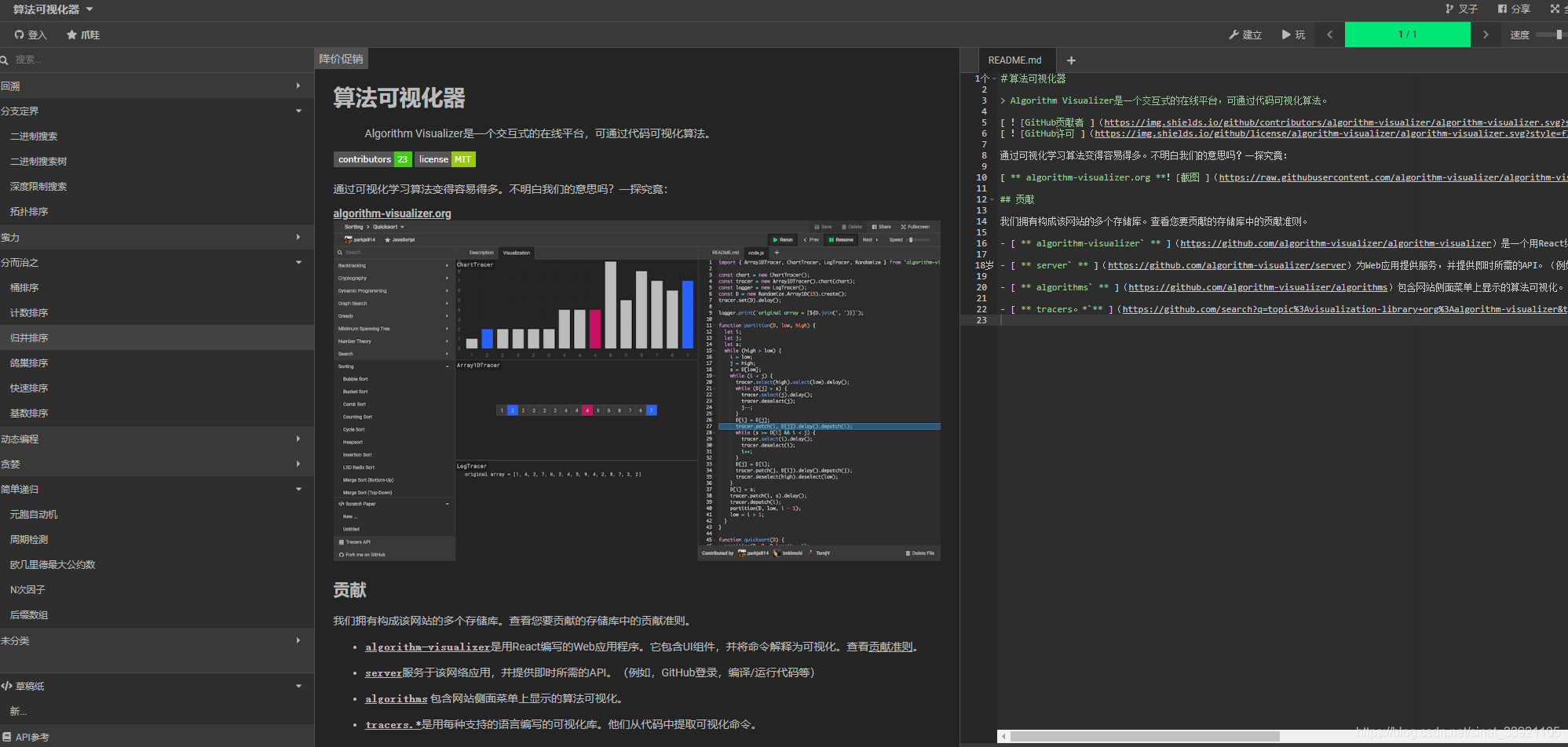Expand the 动态编程 category
The height and width of the screenshot is (747, 1568).
[x=157, y=439]
